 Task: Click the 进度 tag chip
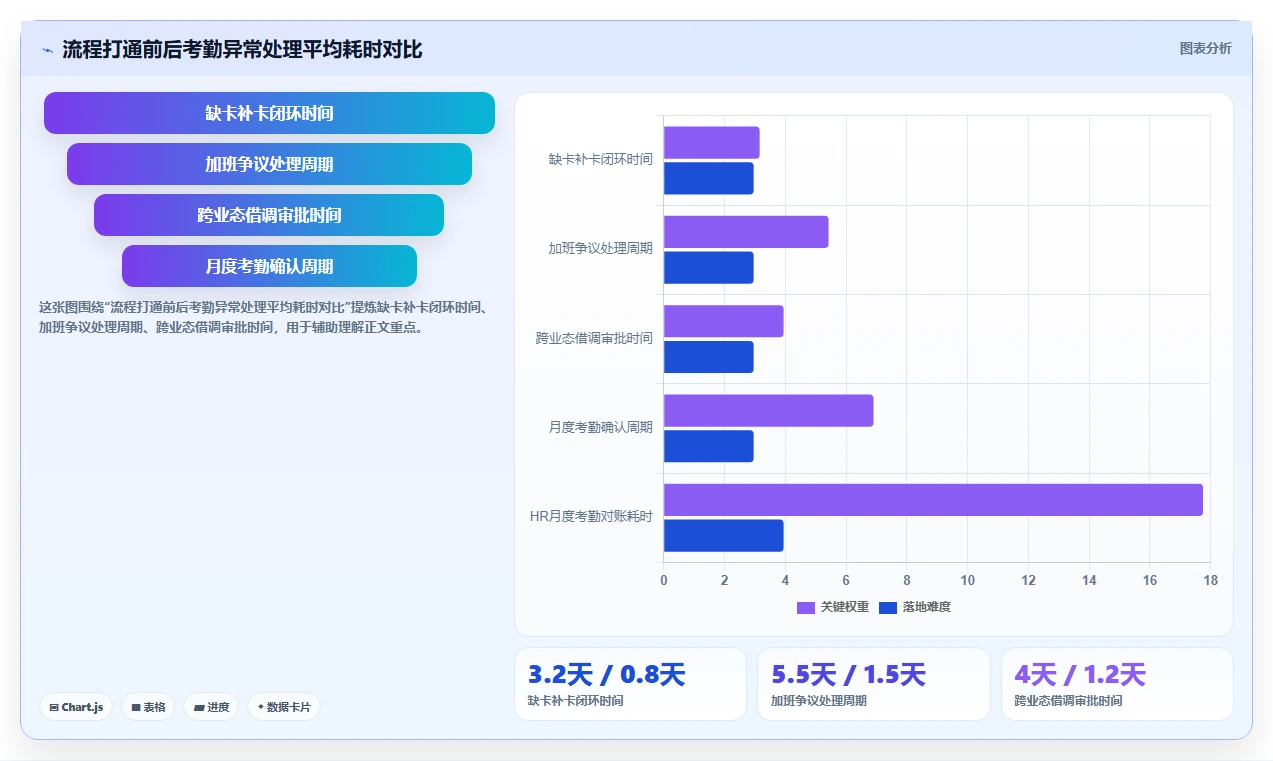(x=211, y=707)
